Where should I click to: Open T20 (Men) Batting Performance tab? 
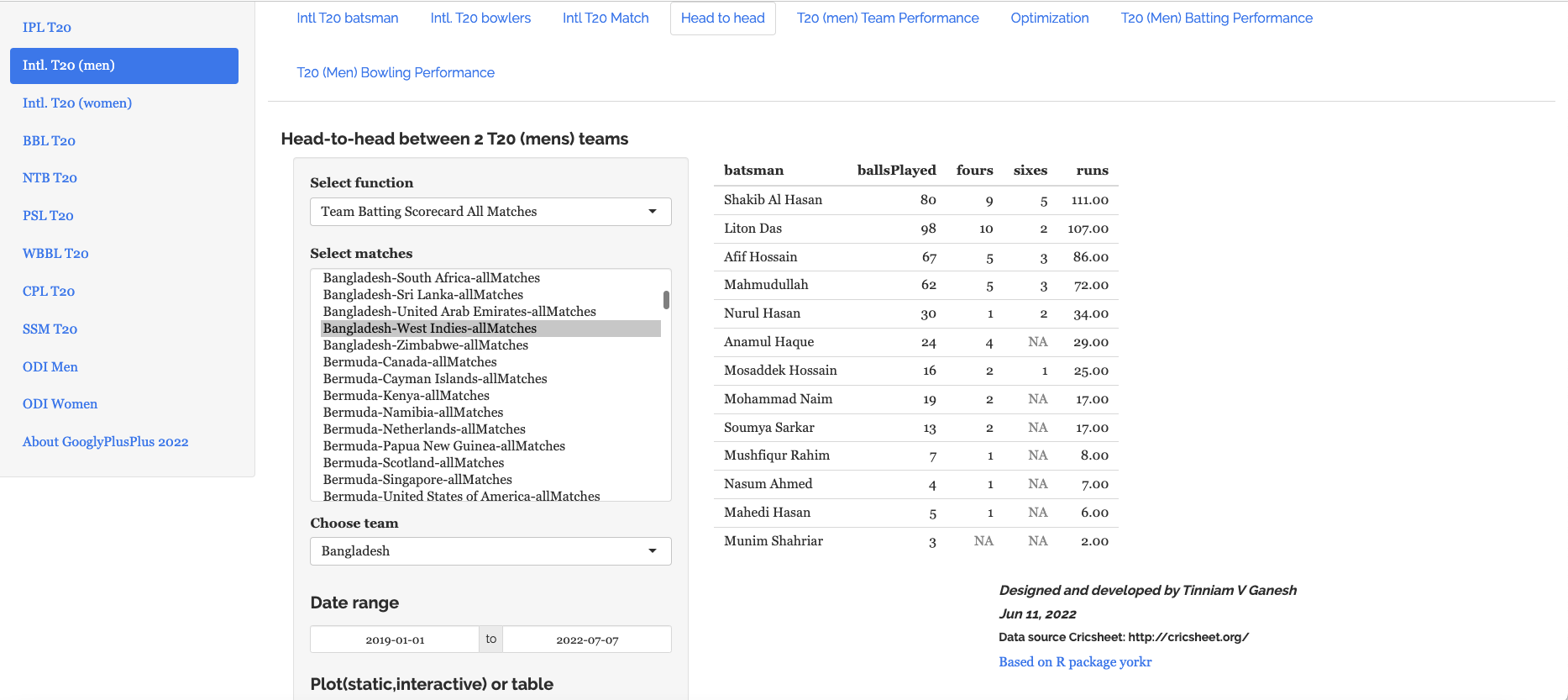pyautogui.click(x=1215, y=18)
